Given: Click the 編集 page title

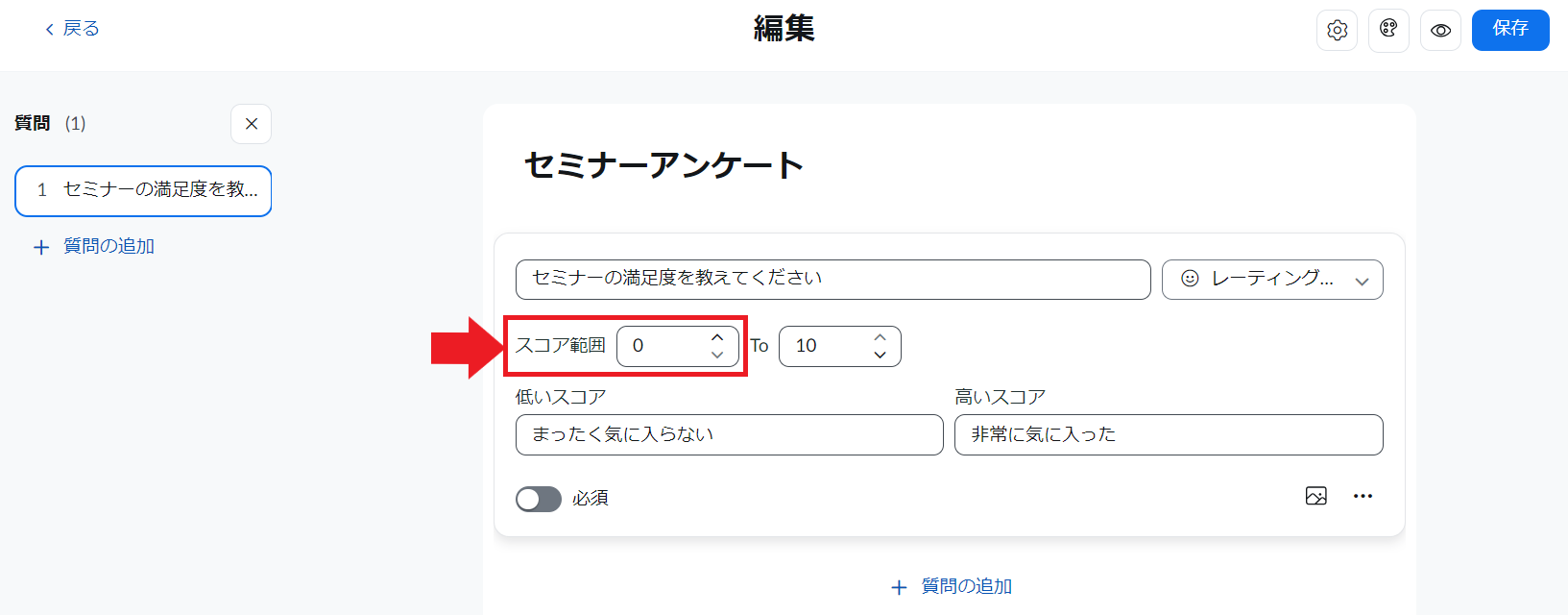Looking at the screenshot, I should pyautogui.click(x=784, y=29).
